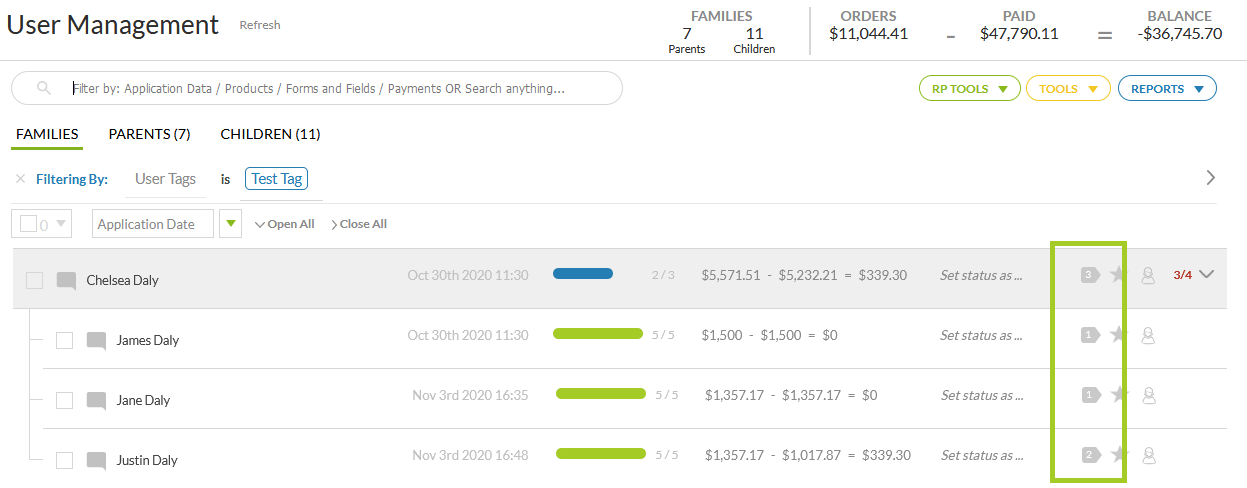1247x488 pixels.
Task: Switch to the PARENTS (7) tab
Action: coord(149,134)
